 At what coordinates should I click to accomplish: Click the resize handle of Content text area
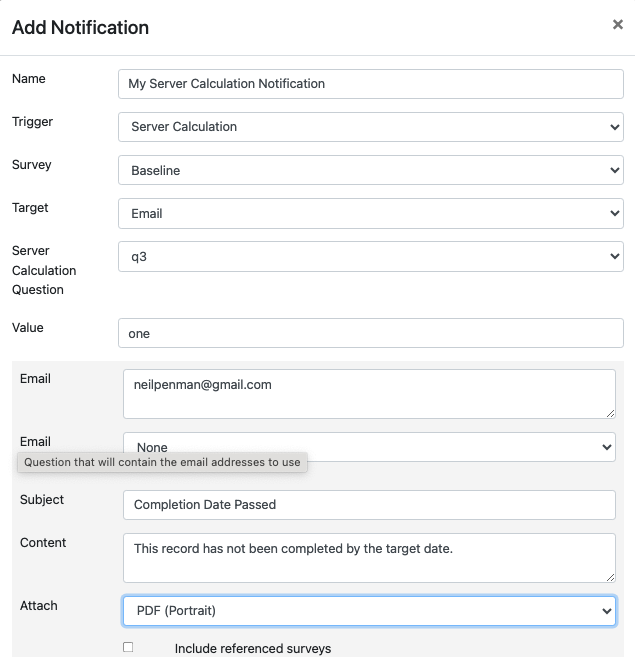point(610,577)
